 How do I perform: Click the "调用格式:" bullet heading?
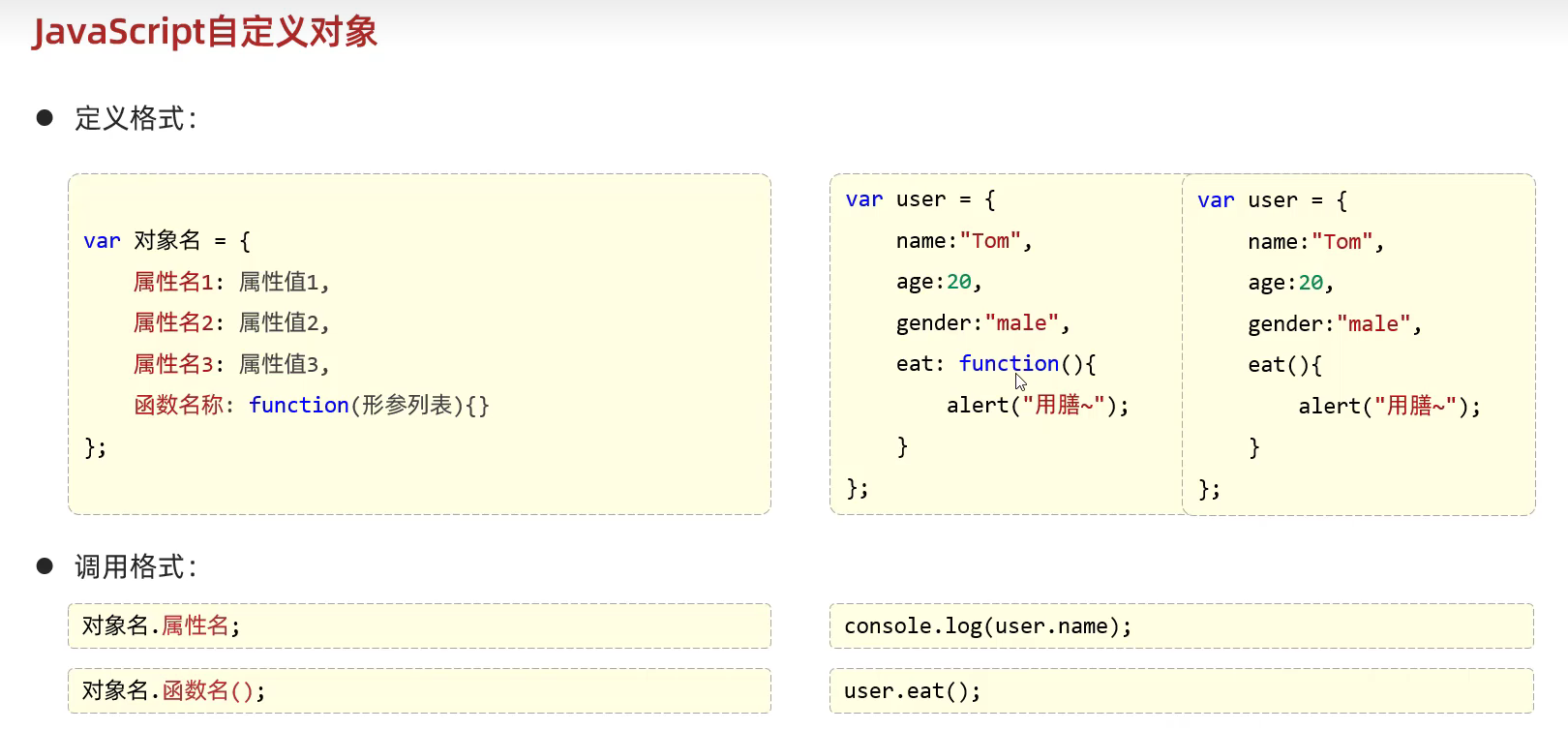(136, 566)
